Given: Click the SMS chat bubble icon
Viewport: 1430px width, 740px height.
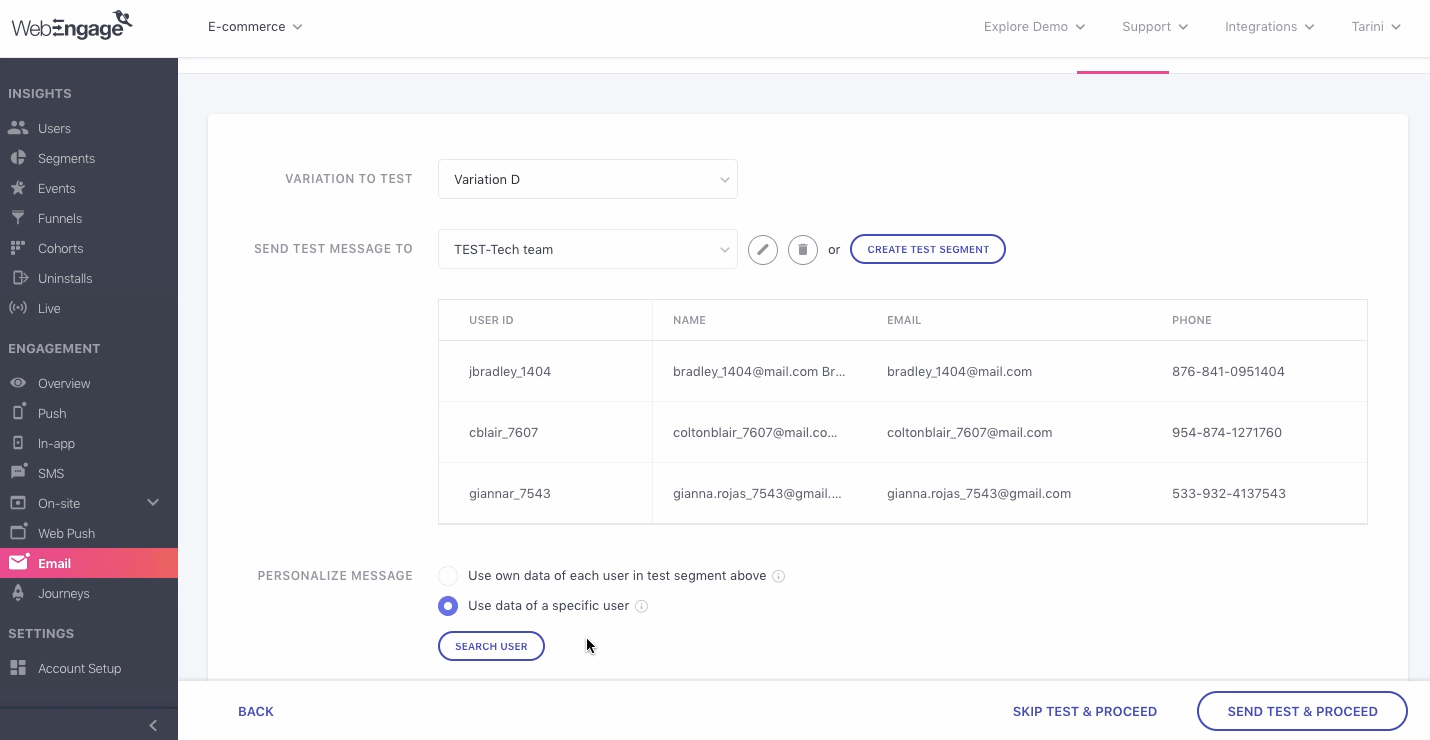Looking at the screenshot, I should [x=18, y=473].
